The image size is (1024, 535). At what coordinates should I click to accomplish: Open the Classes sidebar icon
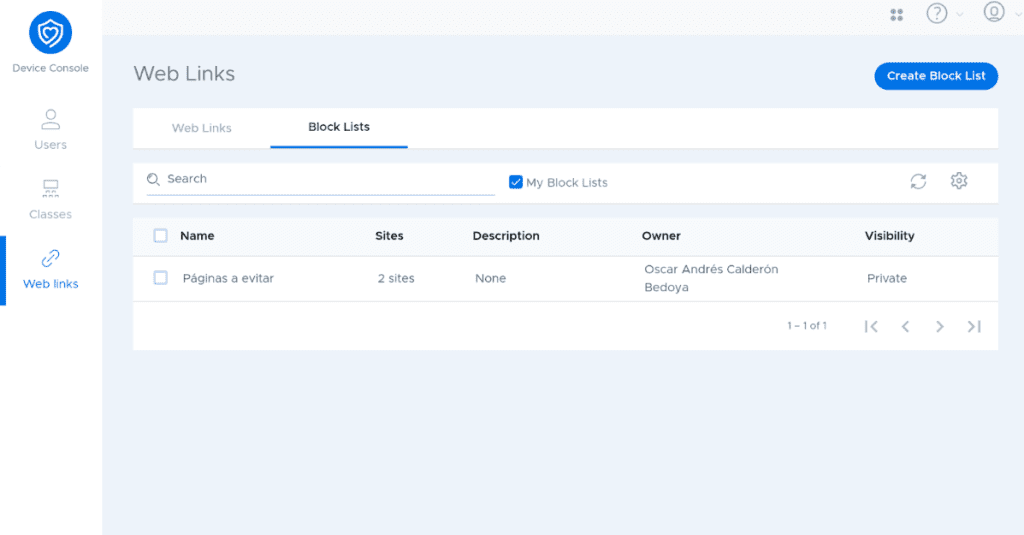tap(50, 189)
